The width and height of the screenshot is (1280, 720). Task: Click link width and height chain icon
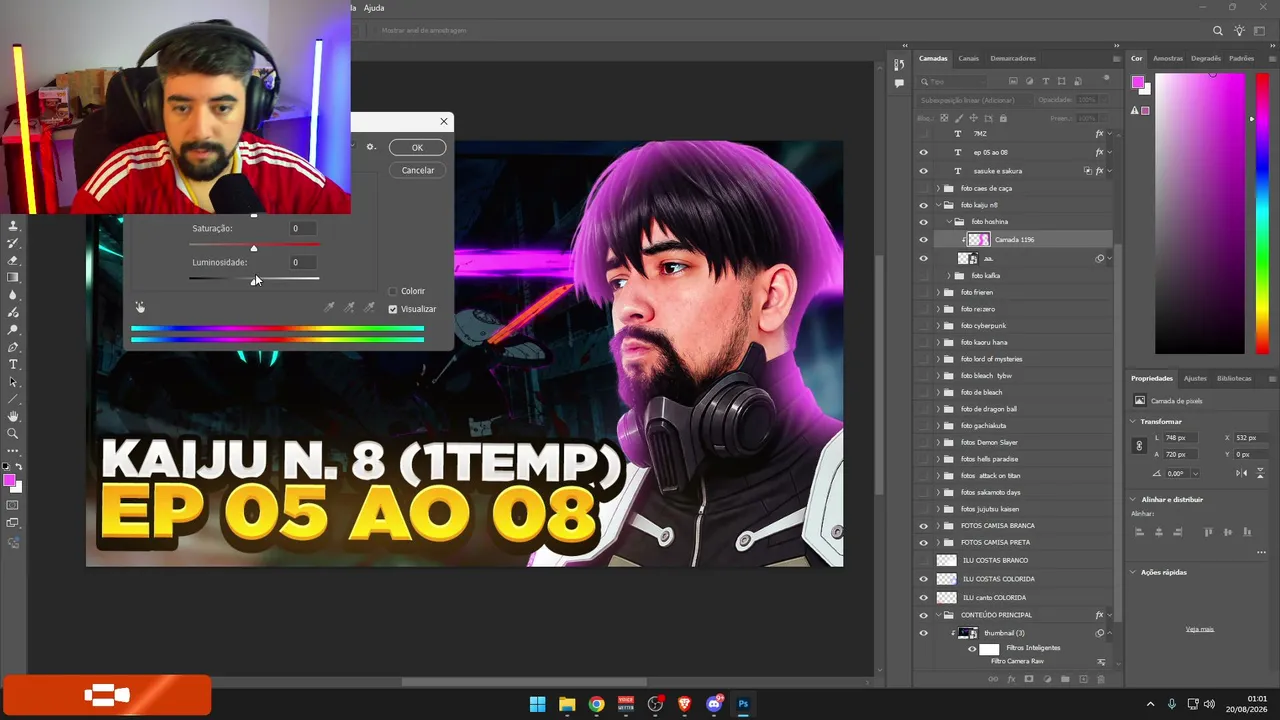click(1139, 446)
